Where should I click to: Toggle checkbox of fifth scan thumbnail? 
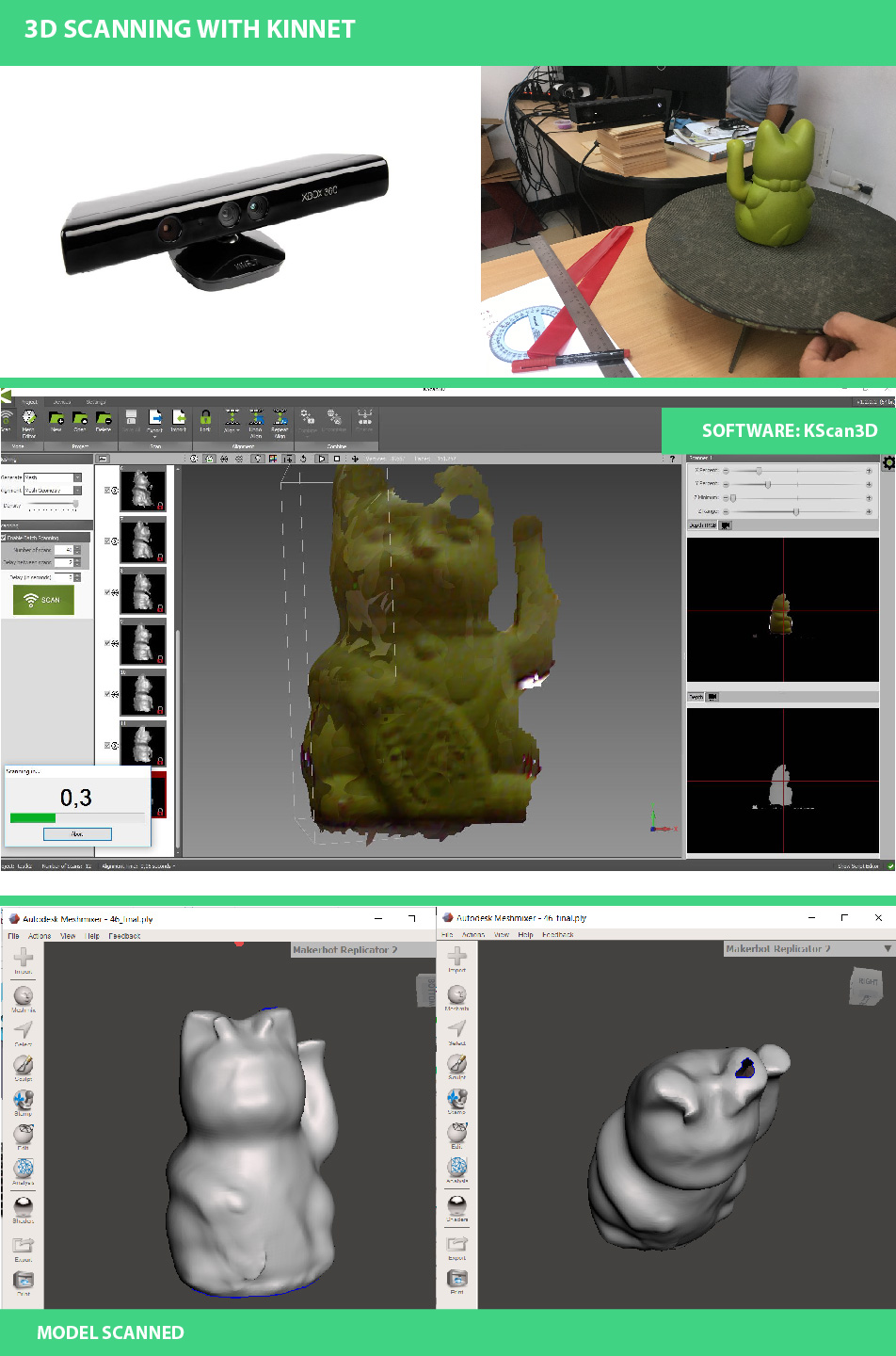[107, 694]
